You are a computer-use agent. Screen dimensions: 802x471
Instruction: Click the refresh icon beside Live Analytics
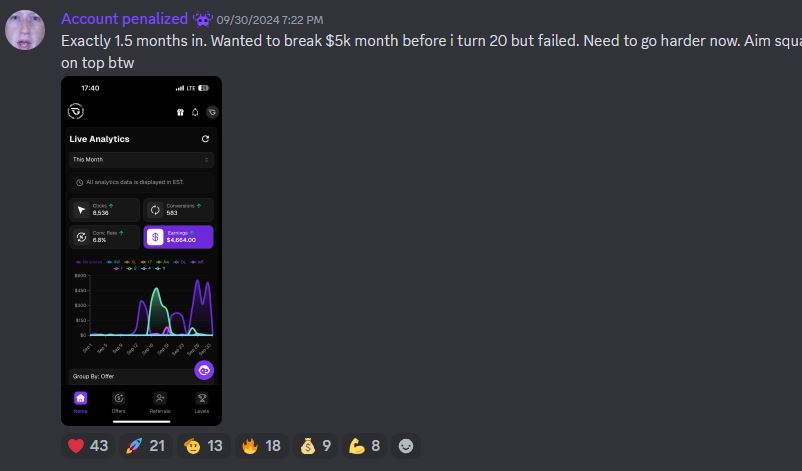click(x=205, y=139)
